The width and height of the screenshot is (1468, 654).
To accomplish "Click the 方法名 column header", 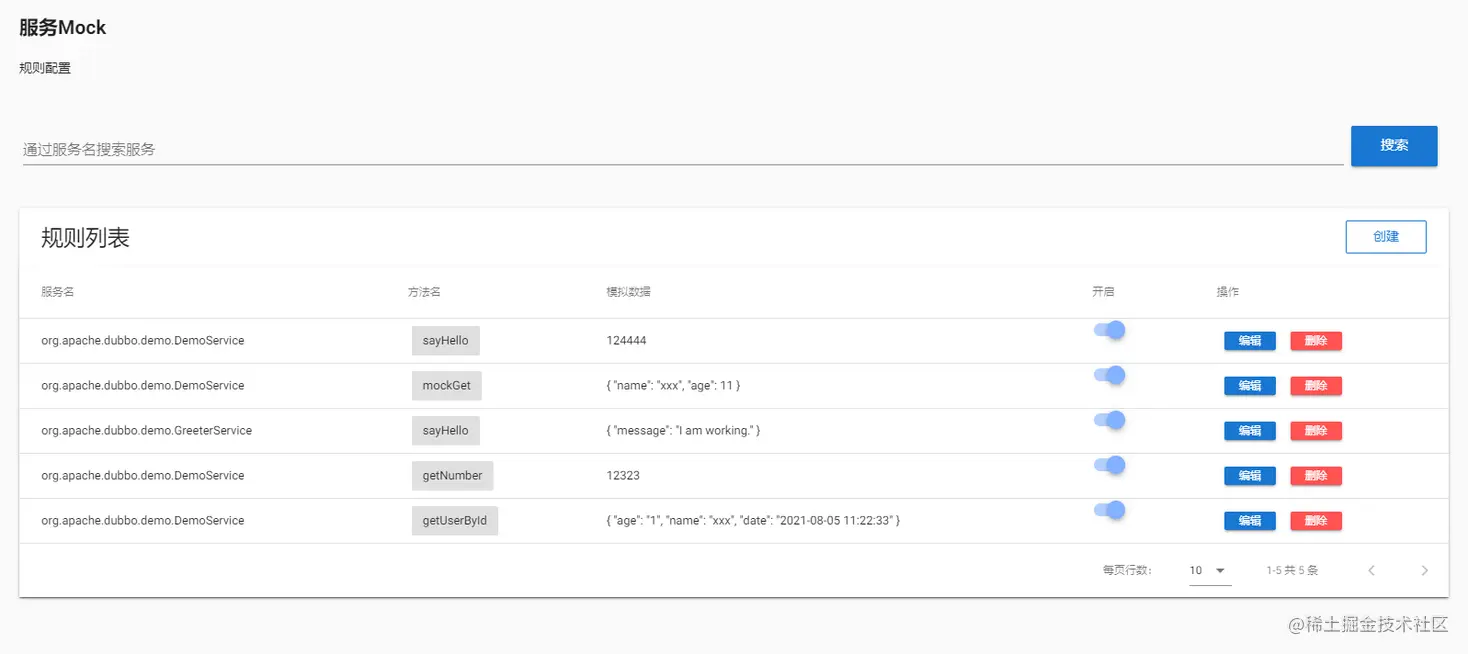I will pyautogui.click(x=424, y=292).
